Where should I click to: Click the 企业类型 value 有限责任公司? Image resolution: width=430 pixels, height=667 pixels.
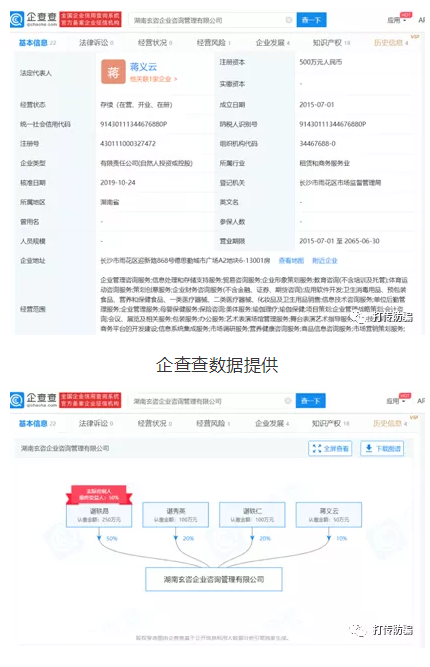146,163
